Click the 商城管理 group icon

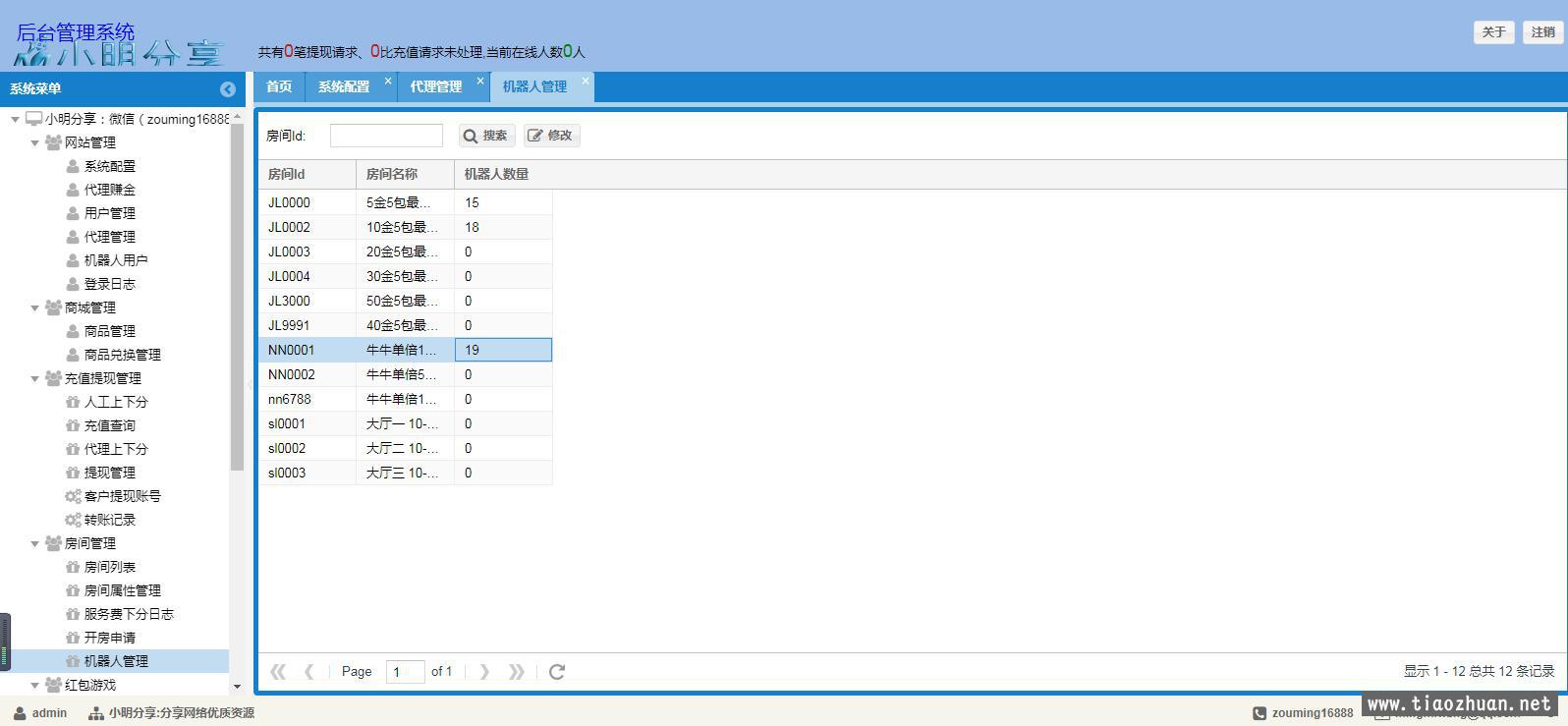point(53,307)
